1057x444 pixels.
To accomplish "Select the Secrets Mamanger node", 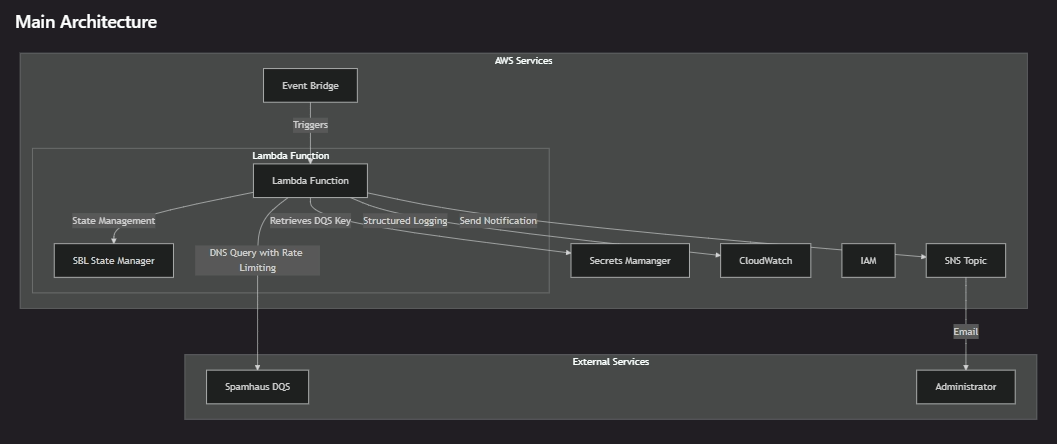I will (630, 261).
